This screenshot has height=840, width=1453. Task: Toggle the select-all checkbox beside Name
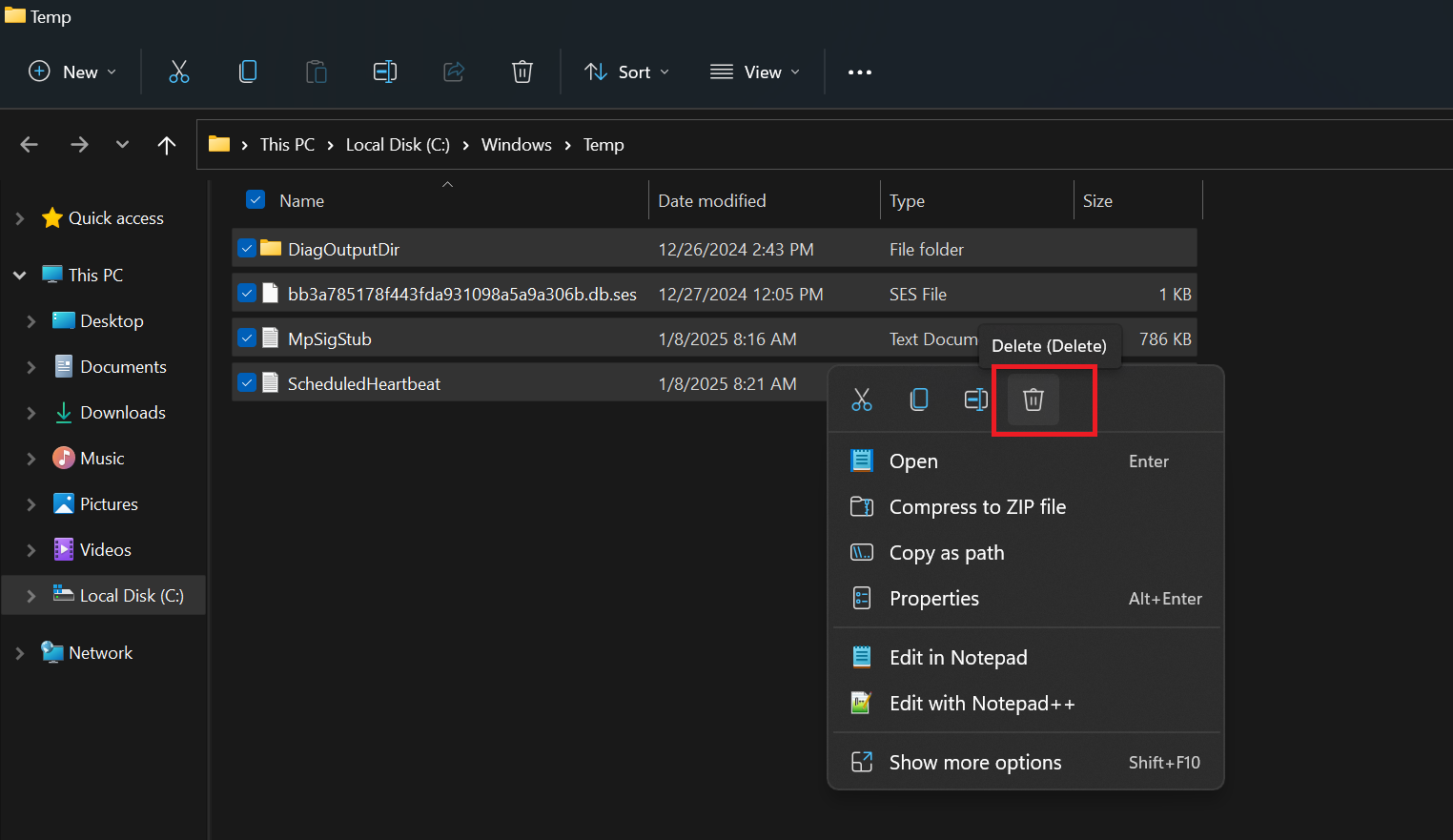[256, 199]
